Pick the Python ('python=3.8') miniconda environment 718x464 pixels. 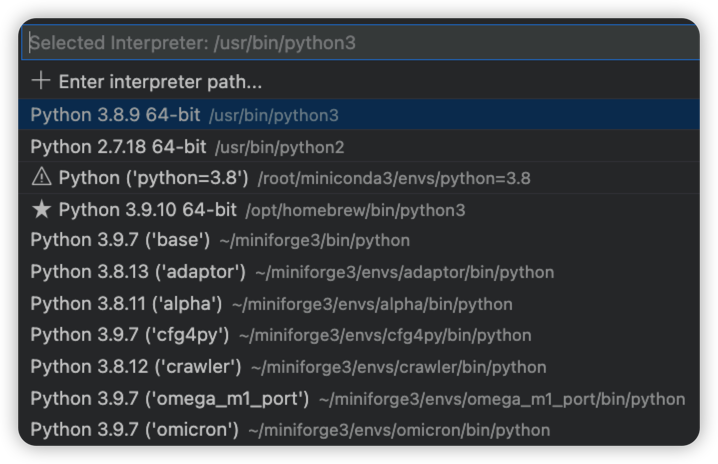point(153,178)
